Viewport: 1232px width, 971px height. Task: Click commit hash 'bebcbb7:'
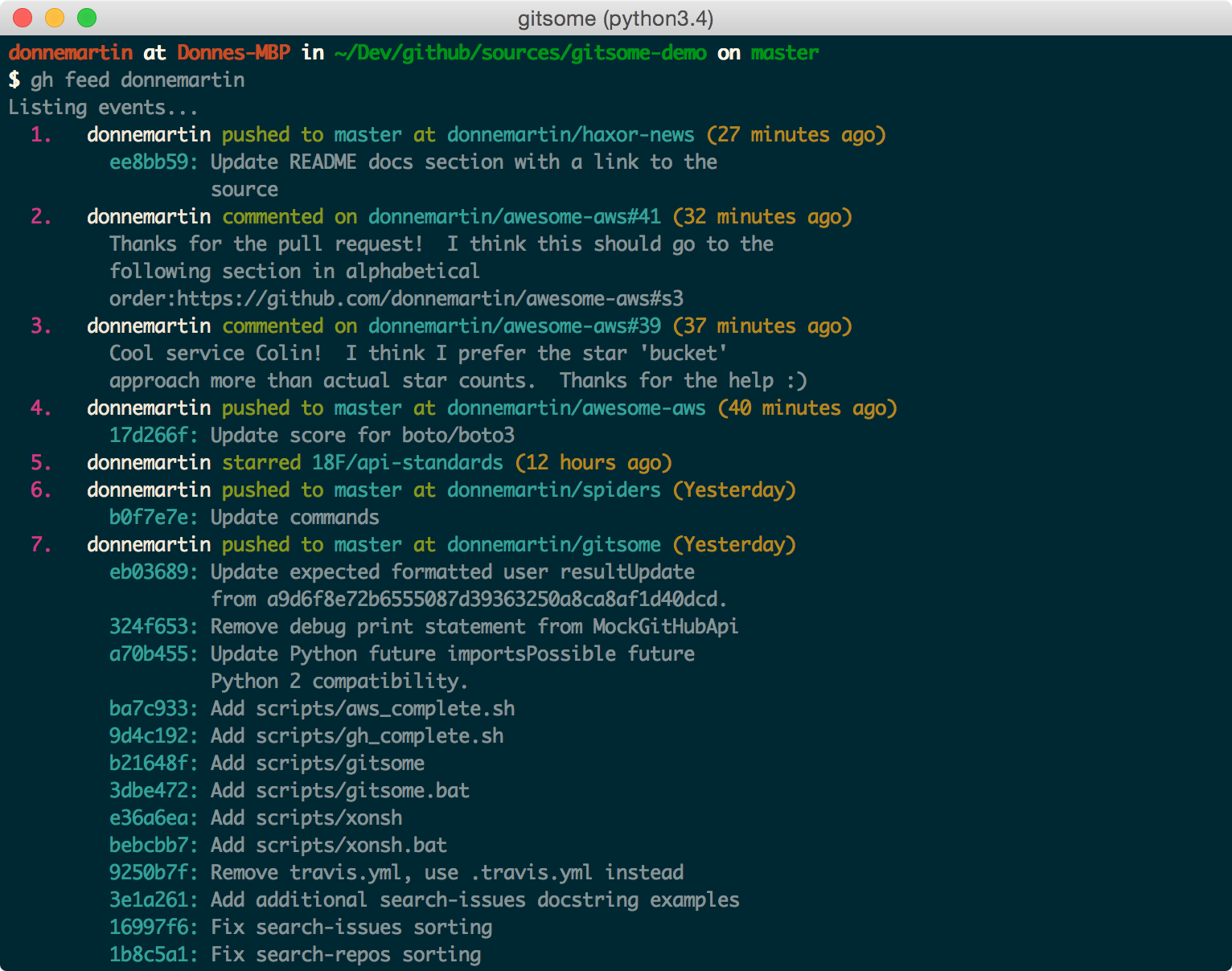click(x=154, y=846)
